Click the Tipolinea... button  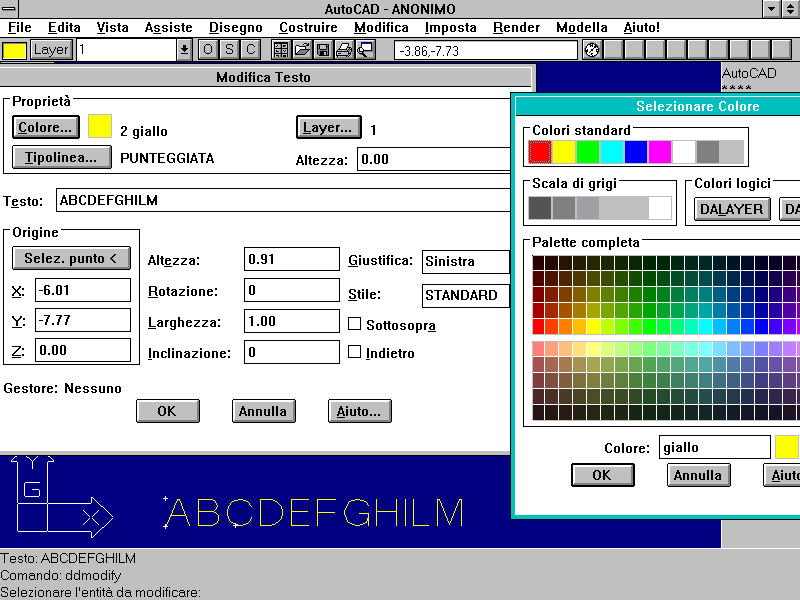click(x=61, y=157)
